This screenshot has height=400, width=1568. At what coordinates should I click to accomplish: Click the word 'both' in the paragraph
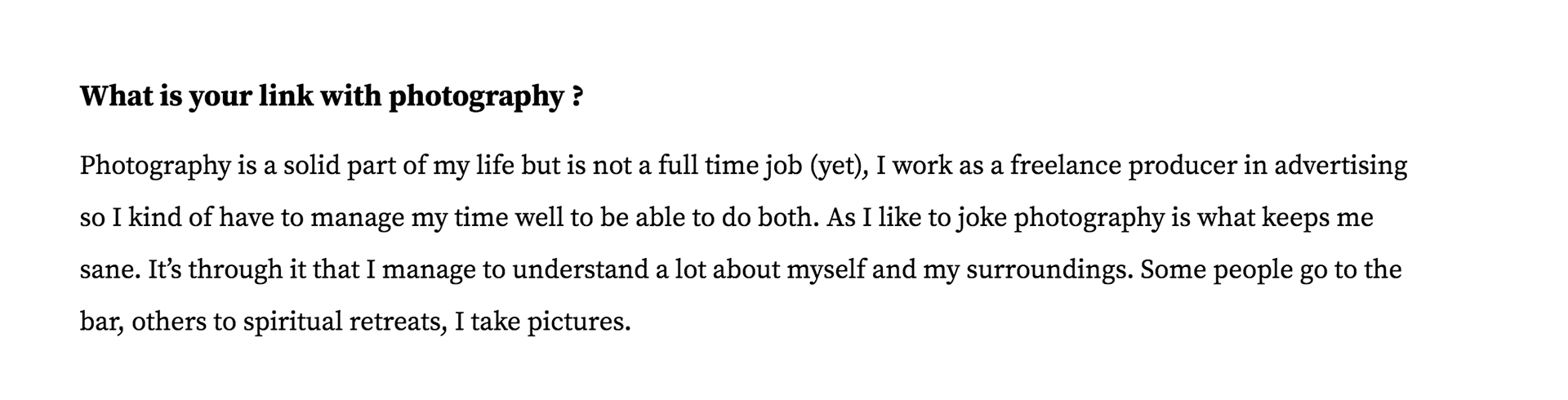[x=793, y=218]
